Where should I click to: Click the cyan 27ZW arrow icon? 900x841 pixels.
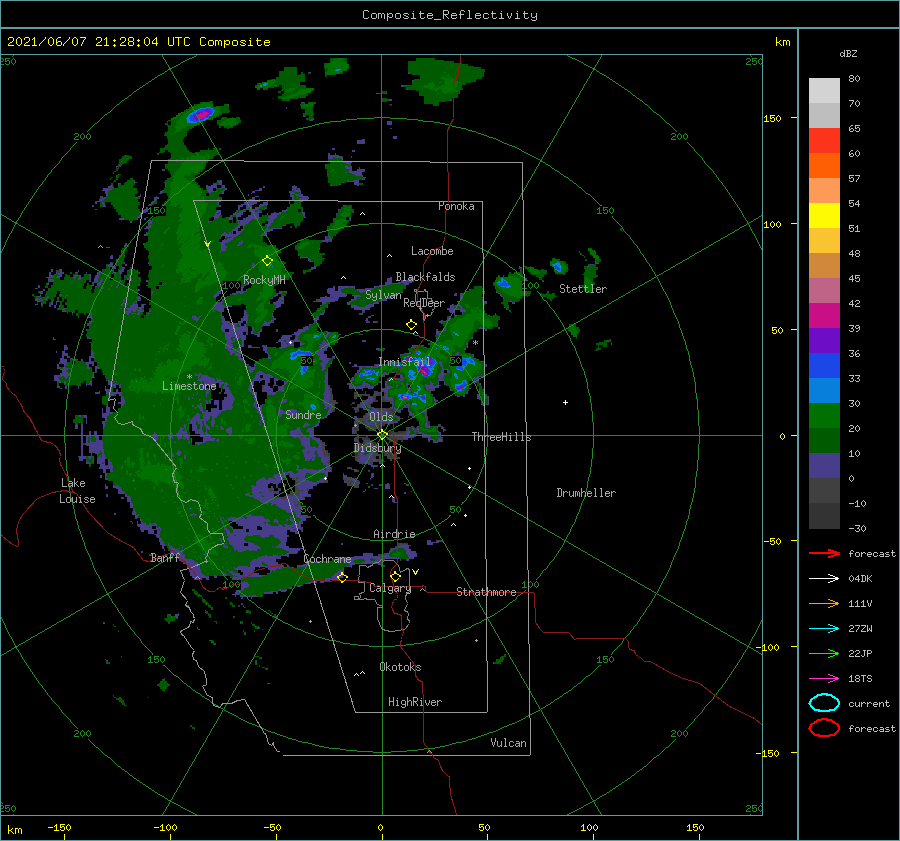(x=824, y=628)
